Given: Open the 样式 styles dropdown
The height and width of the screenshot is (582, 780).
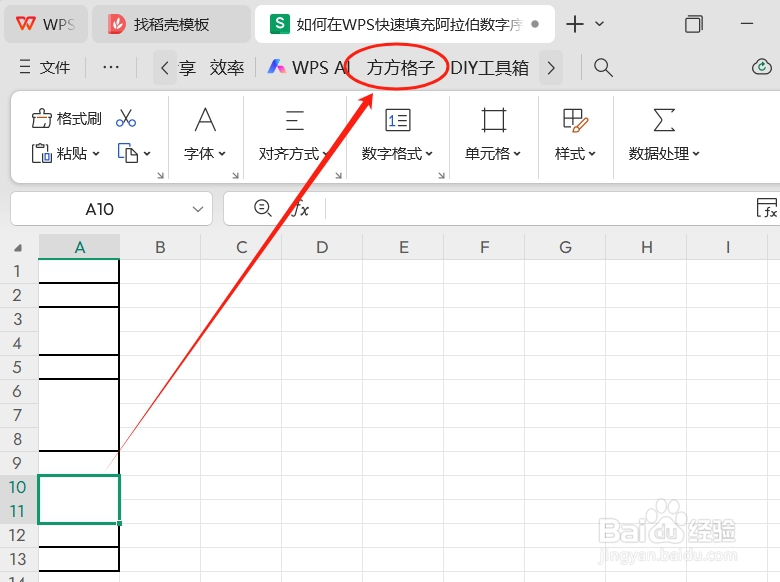Looking at the screenshot, I should 576,134.
